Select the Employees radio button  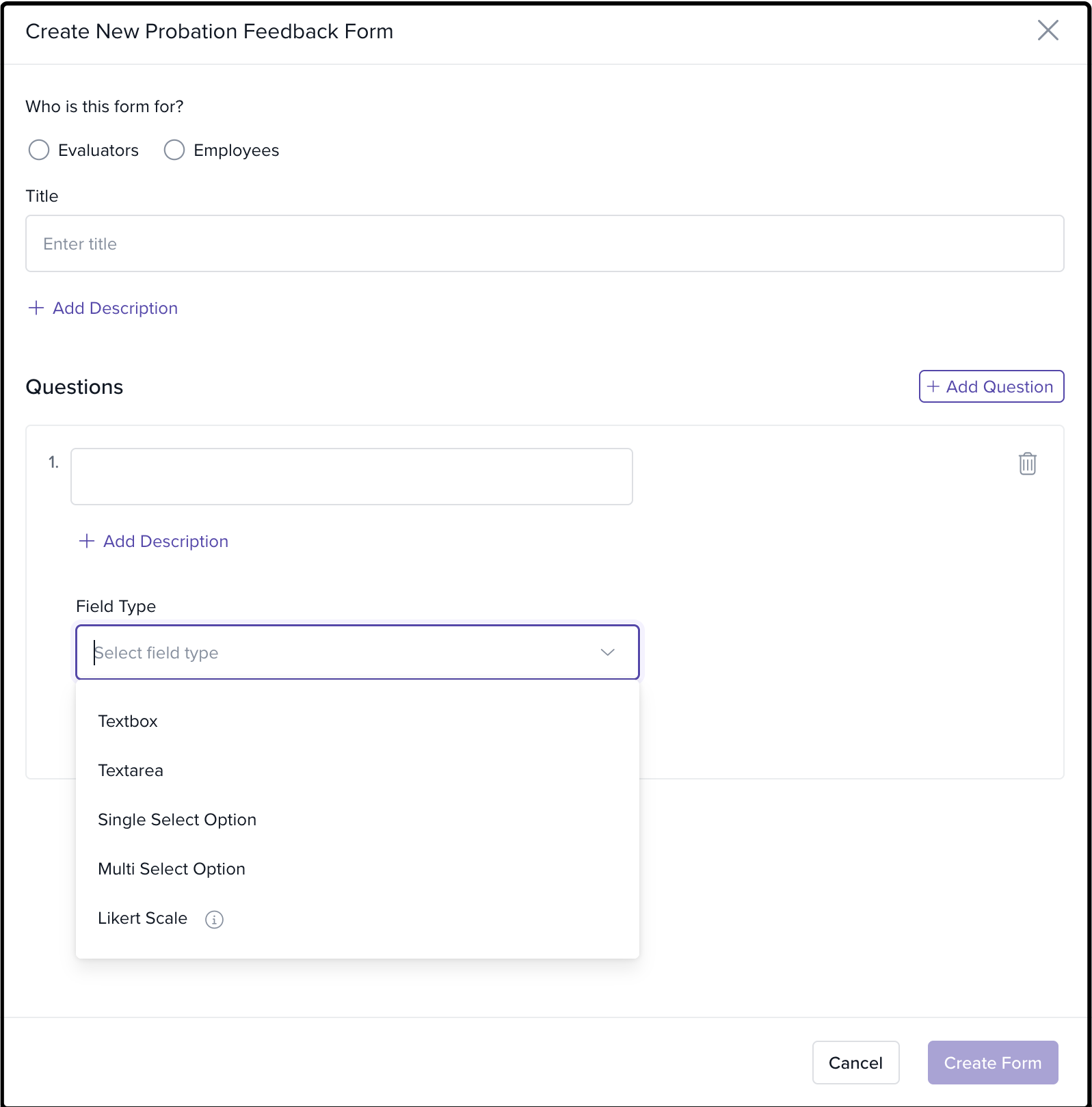click(174, 150)
